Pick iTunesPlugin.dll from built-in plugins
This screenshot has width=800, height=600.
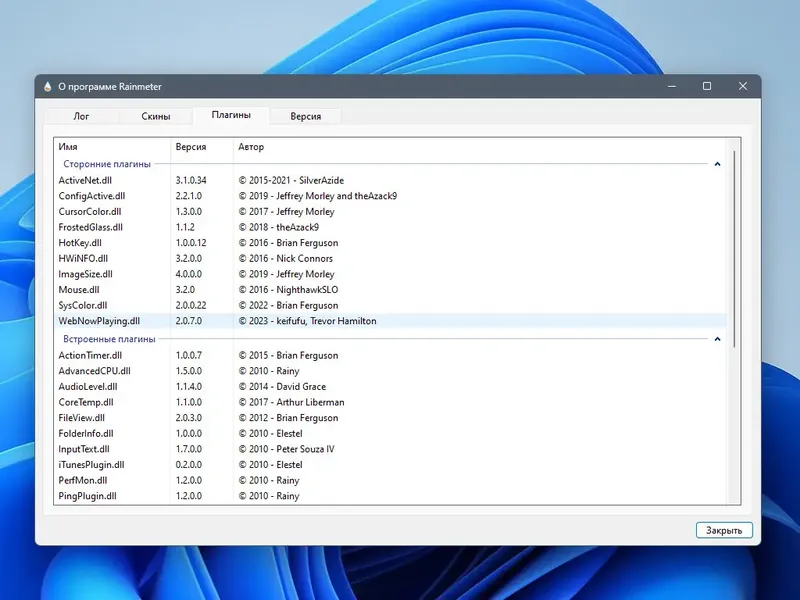pyautogui.click(x=91, y=465)
